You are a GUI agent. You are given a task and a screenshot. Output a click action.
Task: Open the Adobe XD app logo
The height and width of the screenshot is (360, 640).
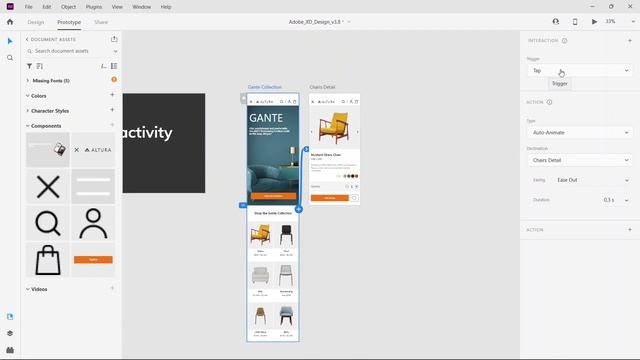click(10, 7)
